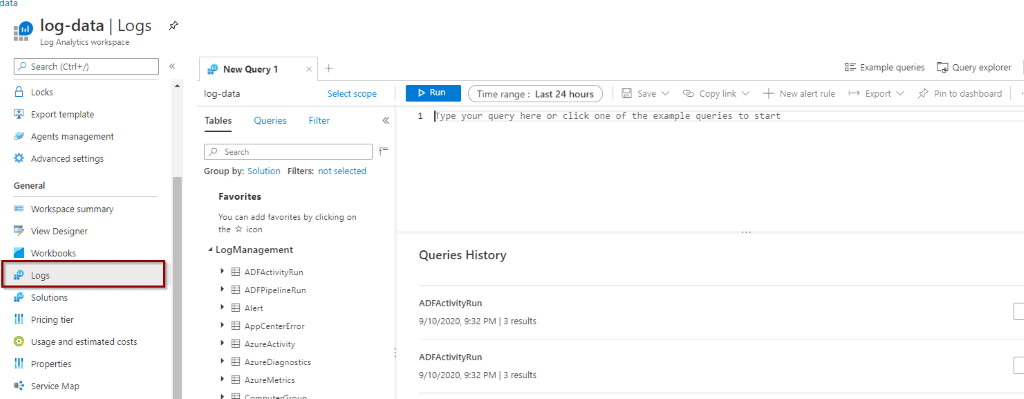
Task: Collapse the tables side pane
Action: click(x=385, y=121)
